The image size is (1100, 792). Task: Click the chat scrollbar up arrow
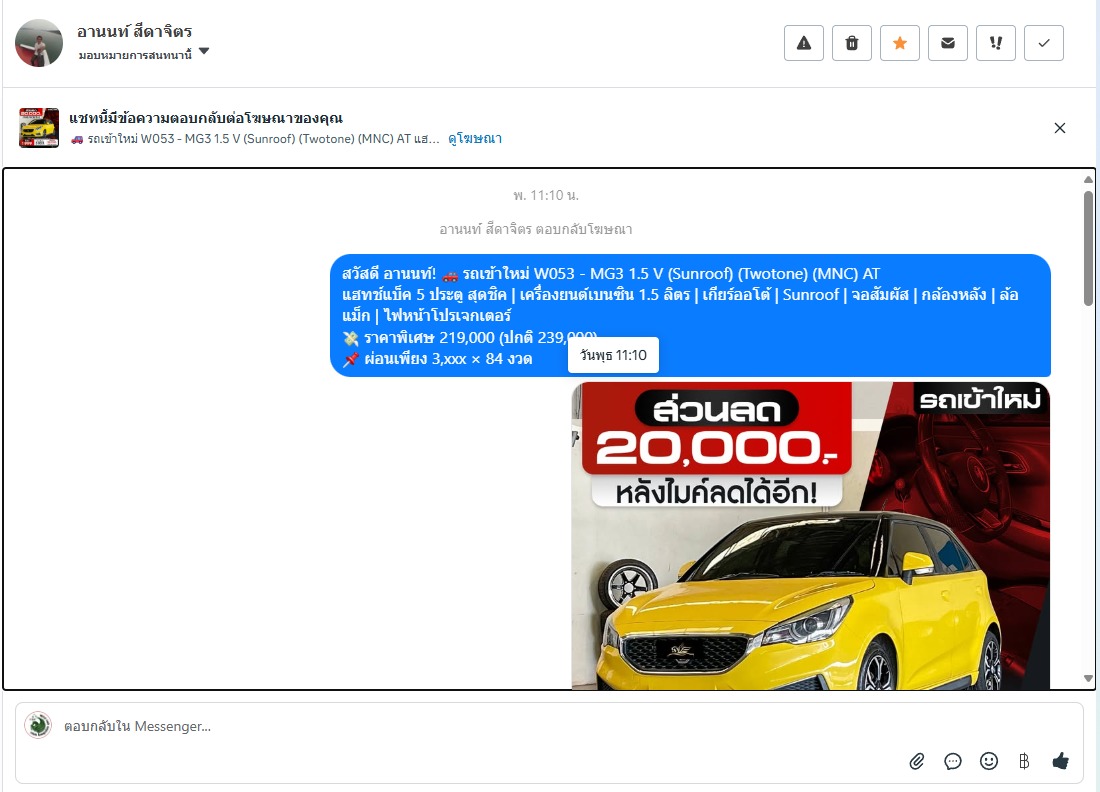click(x=1088, y=180)
